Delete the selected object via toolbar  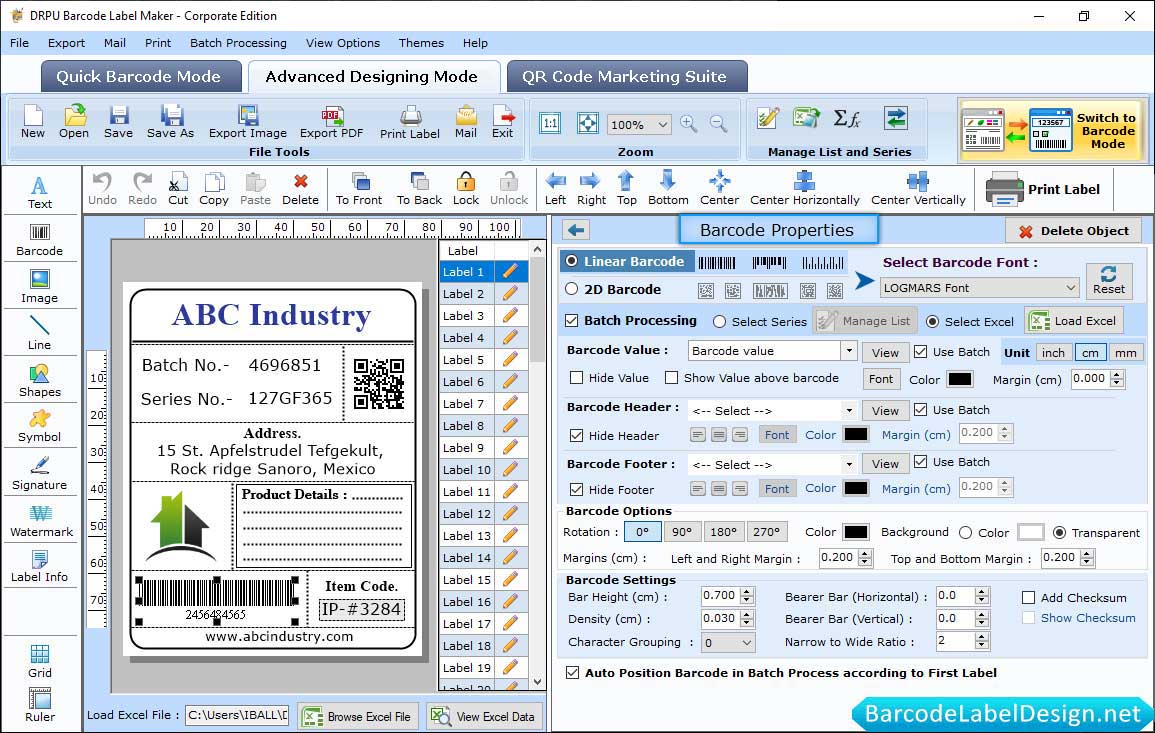[301, 189]
